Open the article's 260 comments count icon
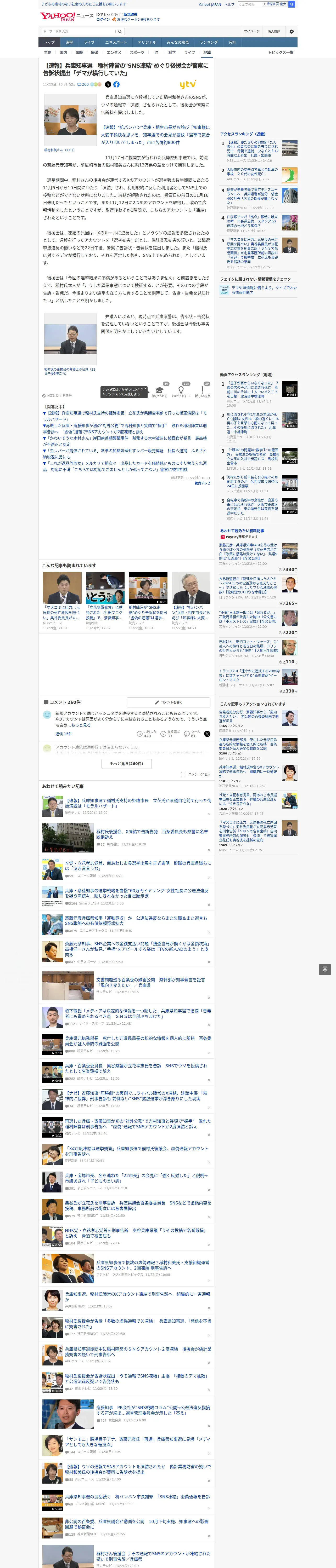The height and width of the screenshot is (1568, 336). [83, 85]
